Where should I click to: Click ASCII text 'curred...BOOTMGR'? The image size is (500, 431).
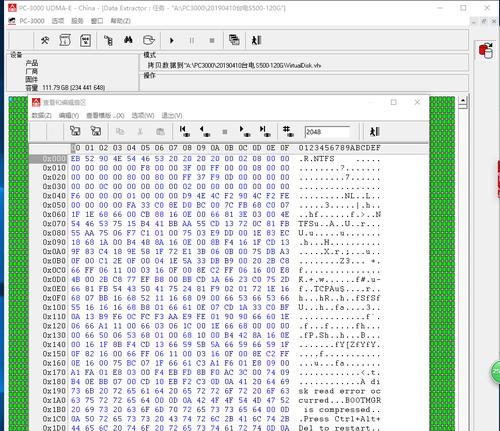[340, 400]
